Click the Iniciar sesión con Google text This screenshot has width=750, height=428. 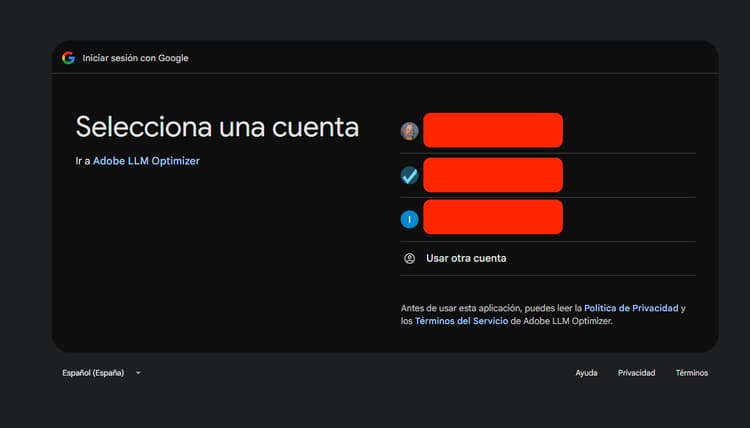click(x=135, y=58)
